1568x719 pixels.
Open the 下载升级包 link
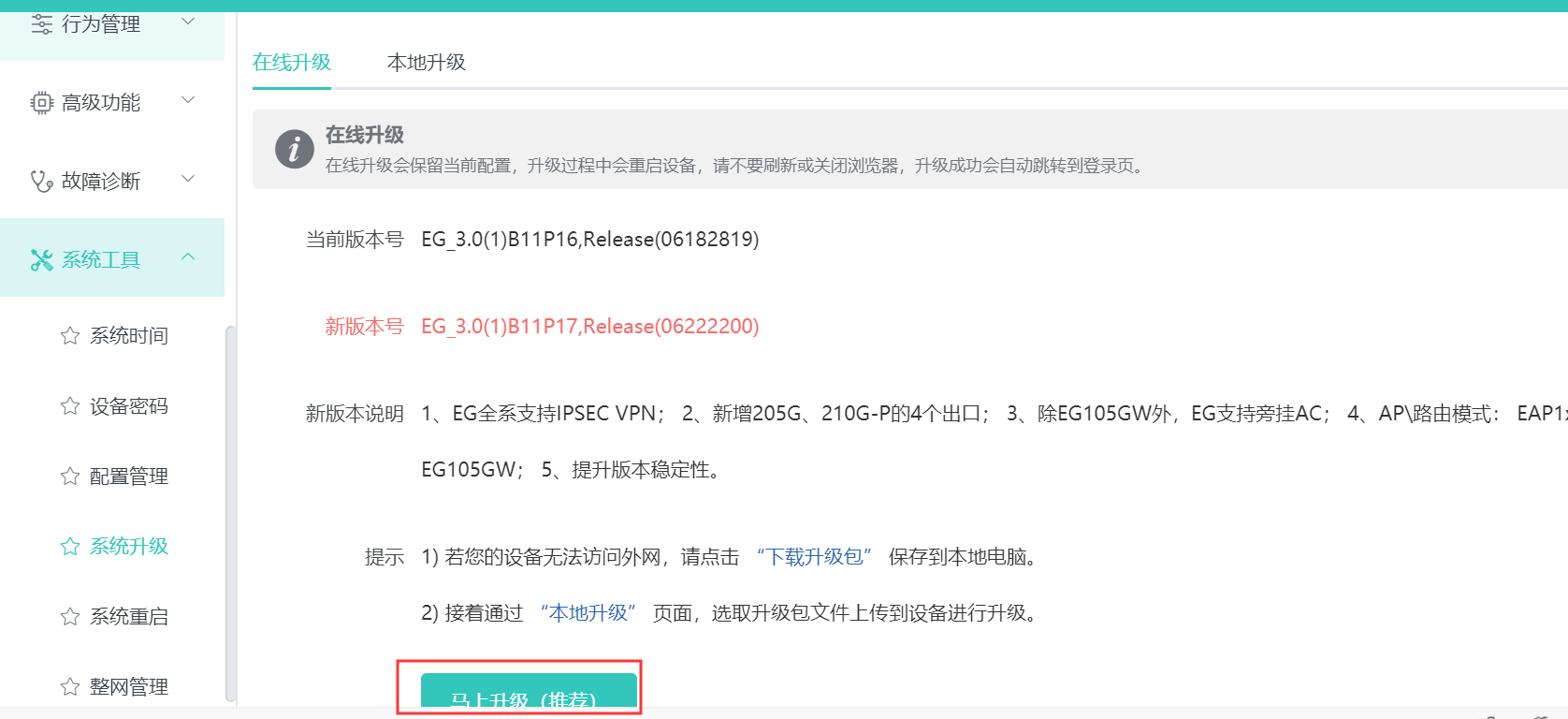click(x=814, y=557)
